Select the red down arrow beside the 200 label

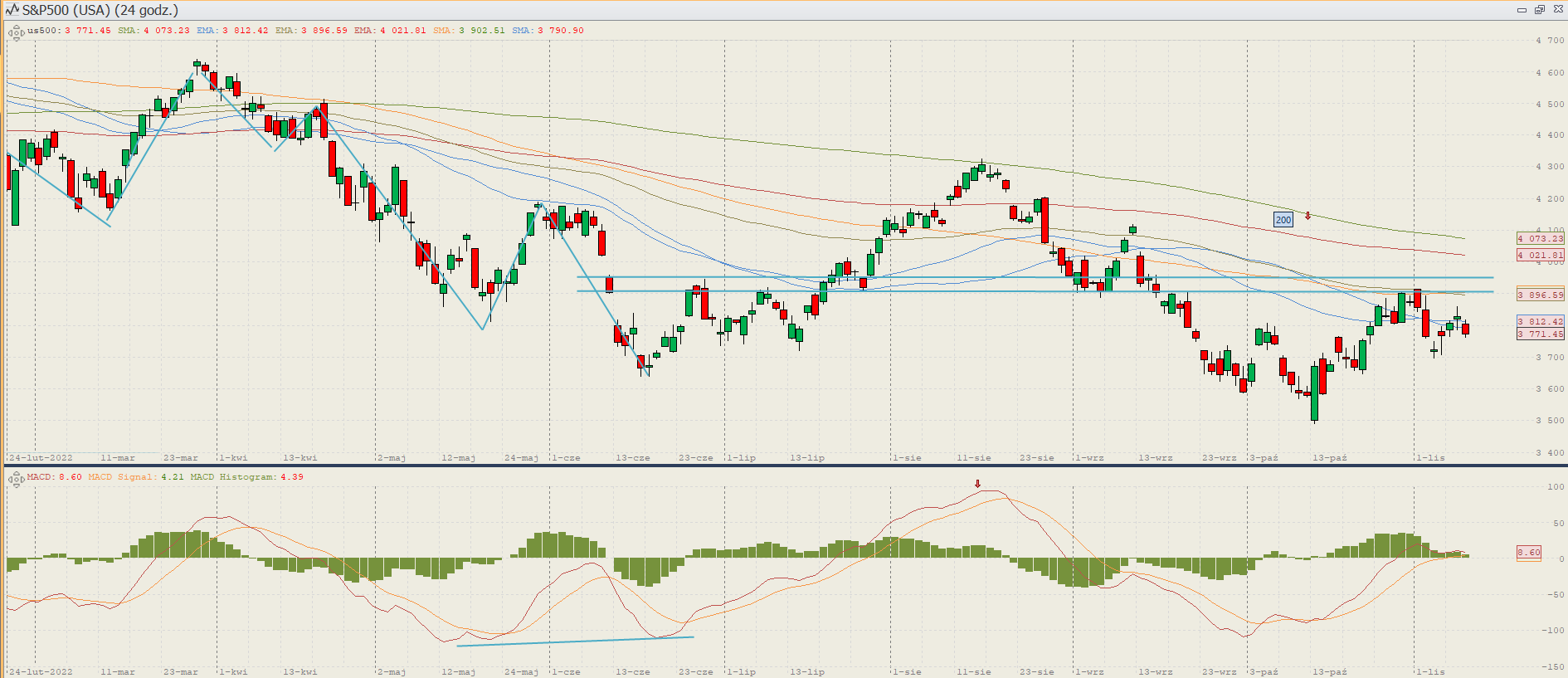tap(1308, 216)
